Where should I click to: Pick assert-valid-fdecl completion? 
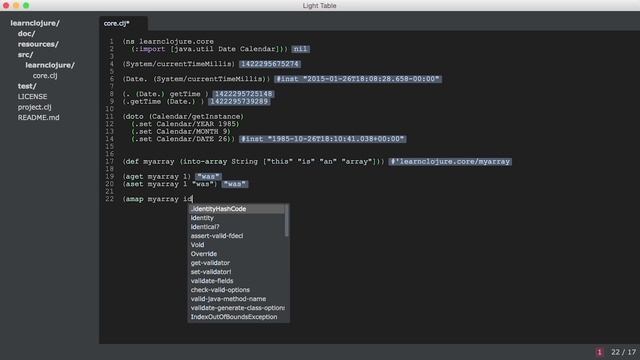coord(237,236)
